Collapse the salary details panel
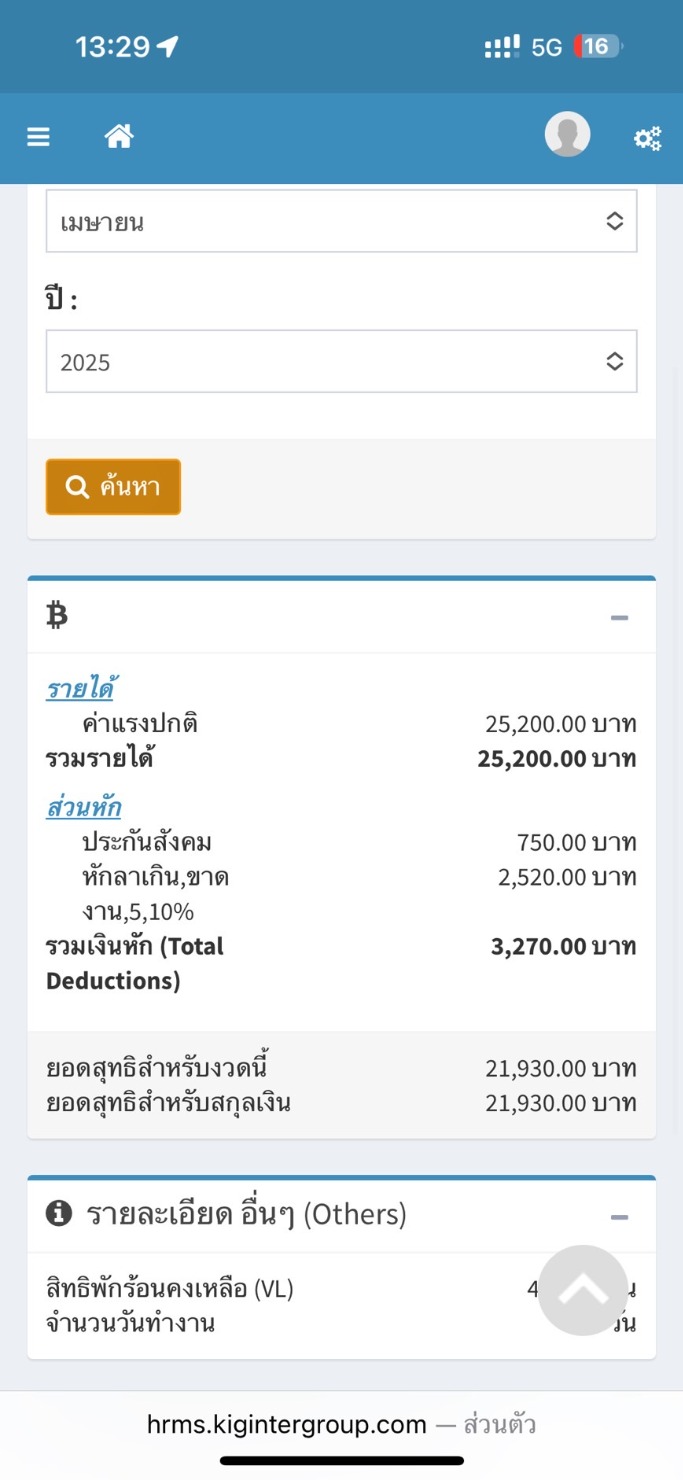Screen dimensions: 683x1480 (x=619, y=617)
